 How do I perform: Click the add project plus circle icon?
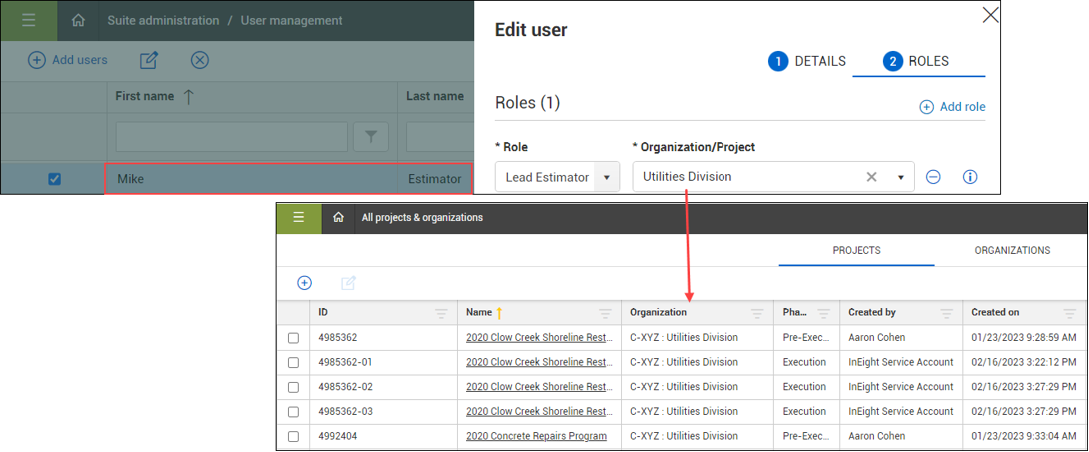point(304,283)
